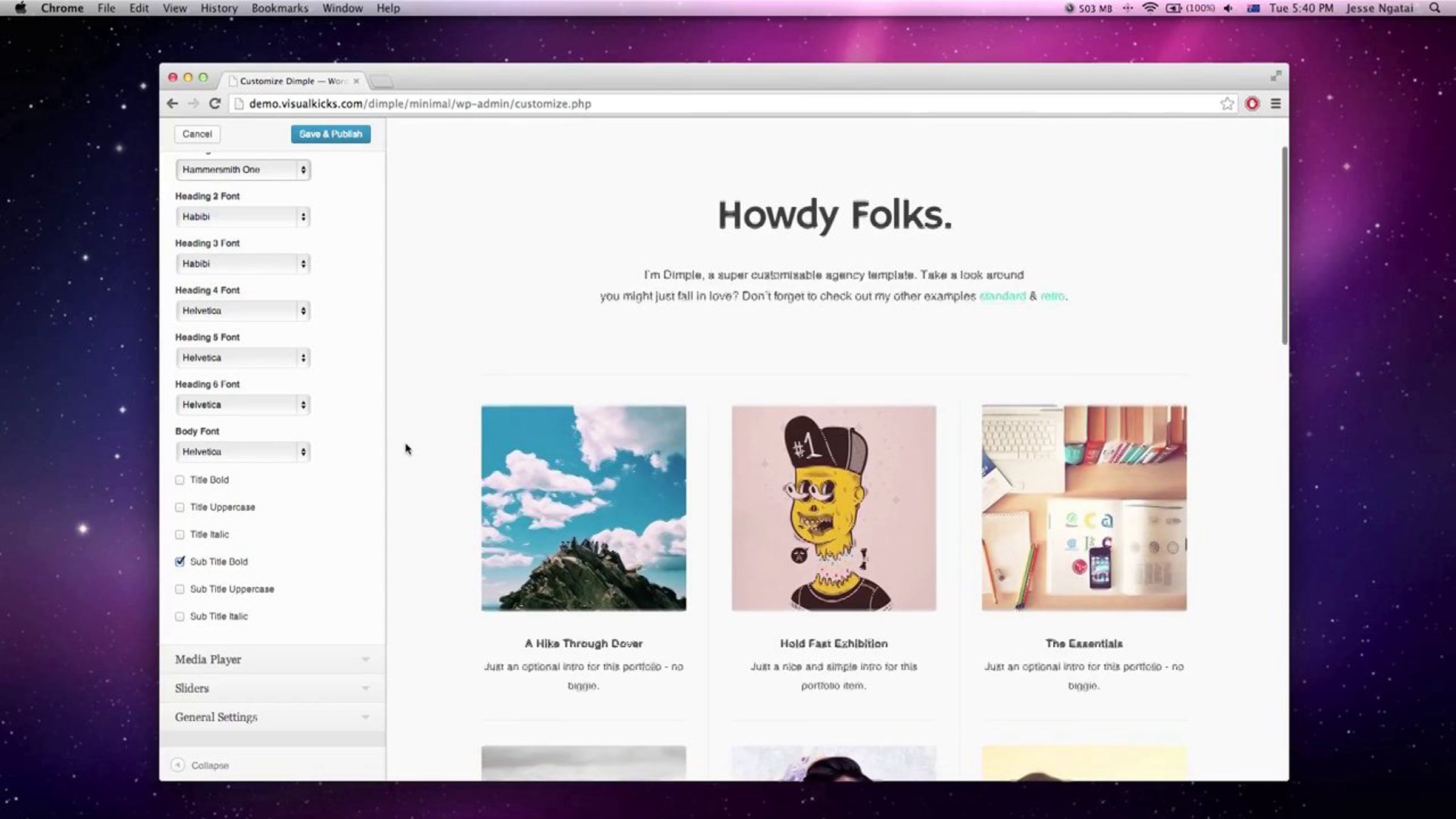Open the red Opera-style extension icon
This screenshot has width=1456, height=819.
[x=1252, y=104]
